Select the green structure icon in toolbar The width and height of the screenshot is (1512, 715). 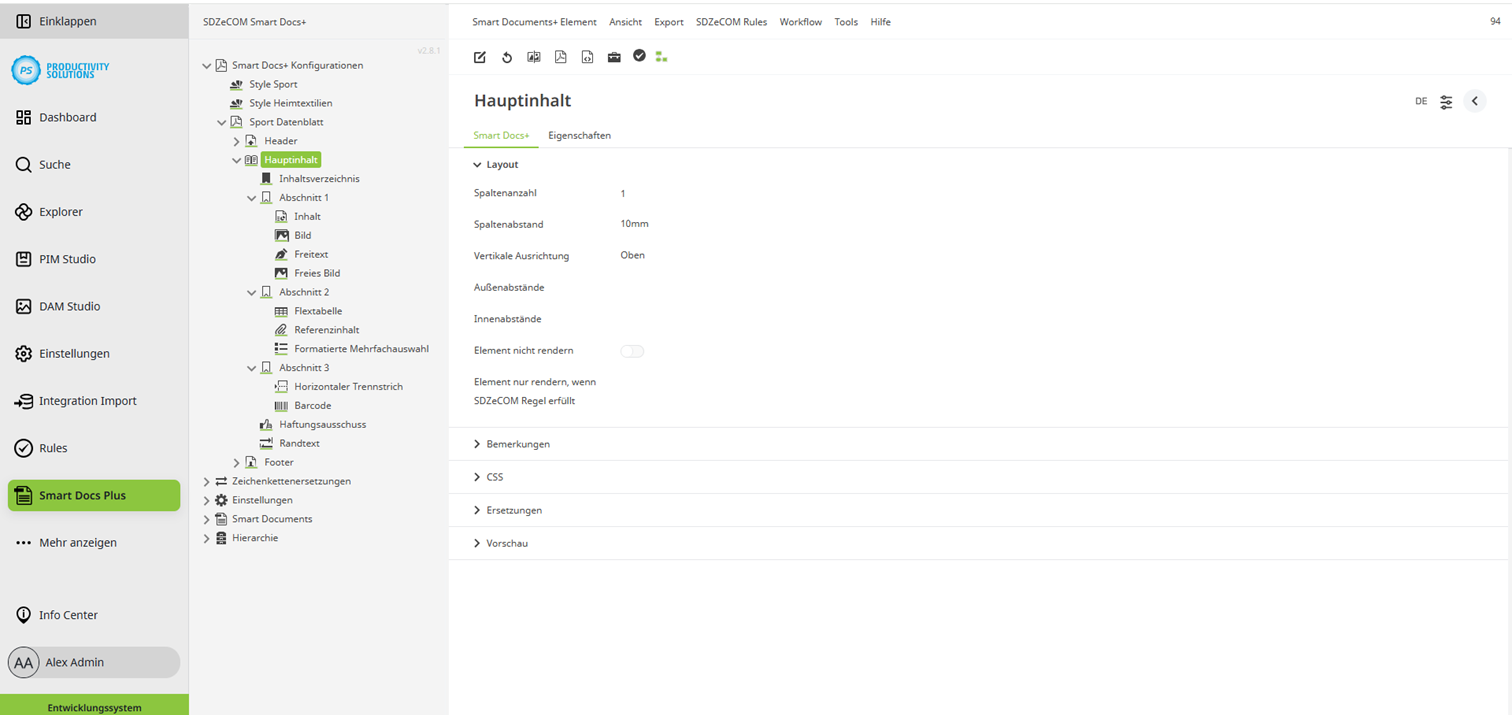661,57
